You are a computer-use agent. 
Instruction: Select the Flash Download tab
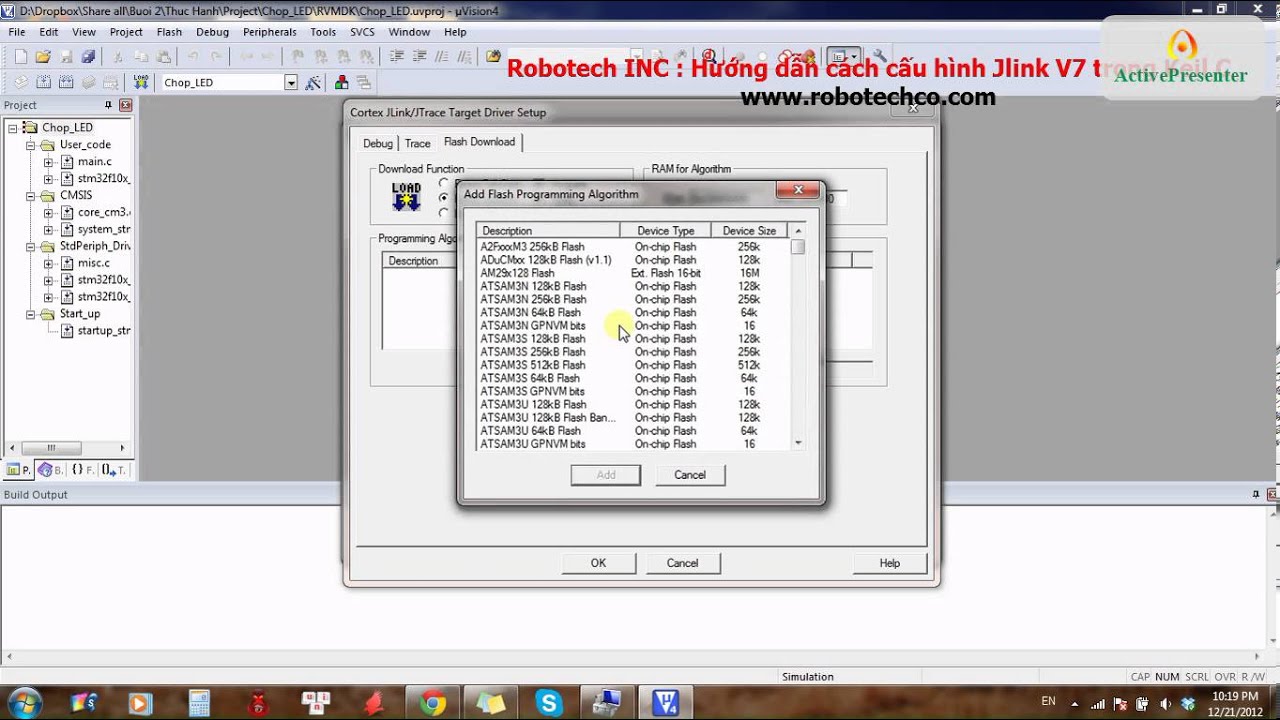tap(479, 142)
